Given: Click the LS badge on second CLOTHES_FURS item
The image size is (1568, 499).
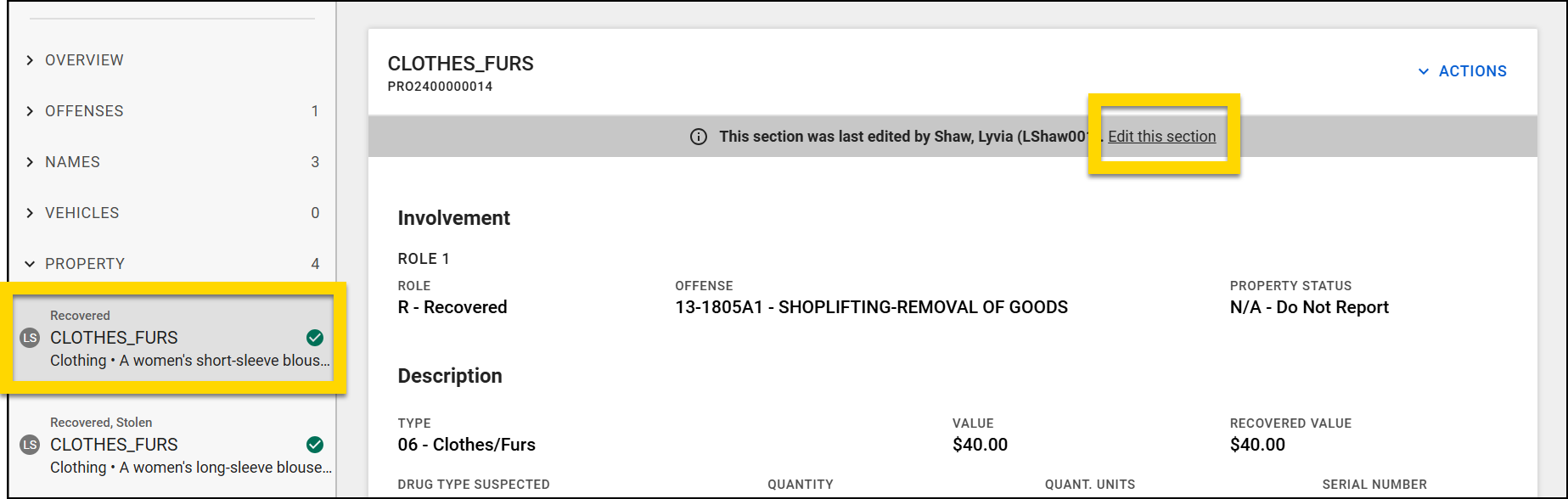Looking at the screenshot, I should click(28, 444).
